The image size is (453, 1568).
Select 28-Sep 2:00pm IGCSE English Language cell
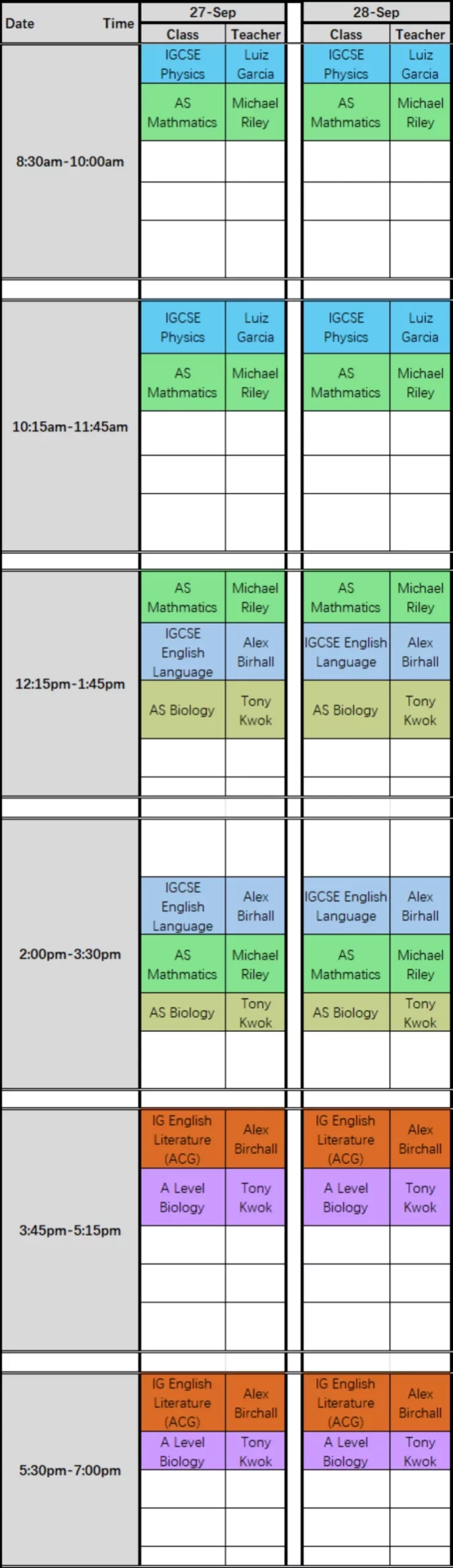click(x=346, y=906)
